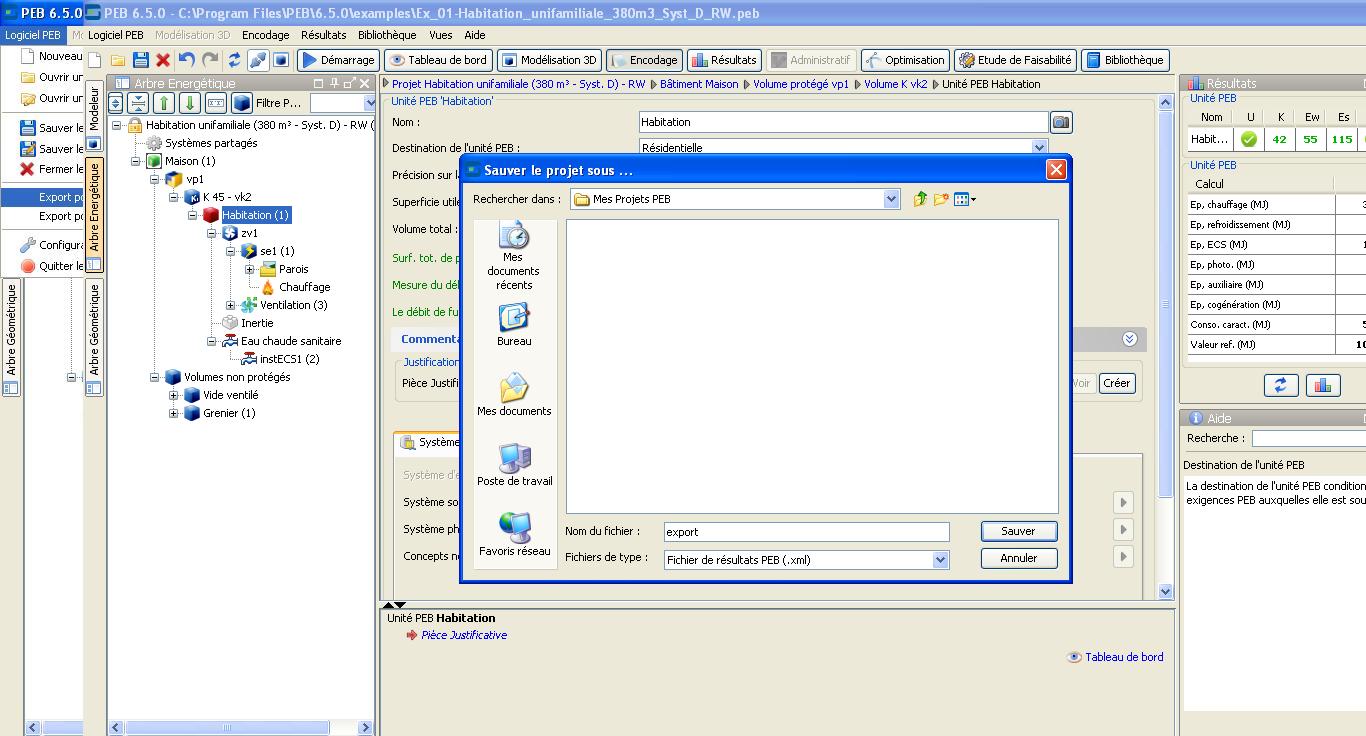Click the red X delete toolbar icon
1366x736 pixels.
pos(163,60)
